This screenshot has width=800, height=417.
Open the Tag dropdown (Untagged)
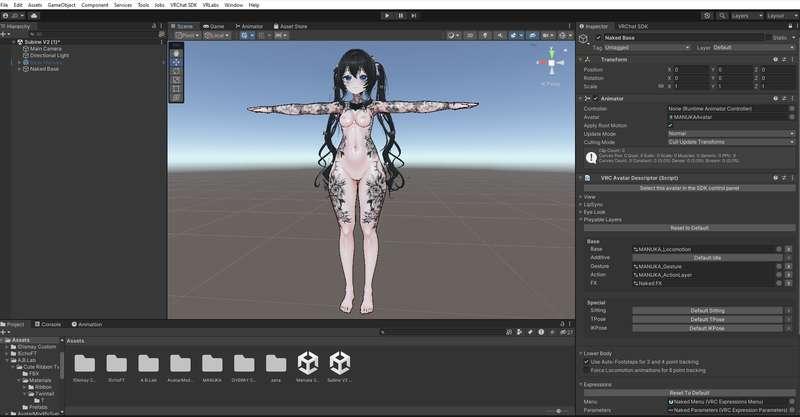pos(647,47)
